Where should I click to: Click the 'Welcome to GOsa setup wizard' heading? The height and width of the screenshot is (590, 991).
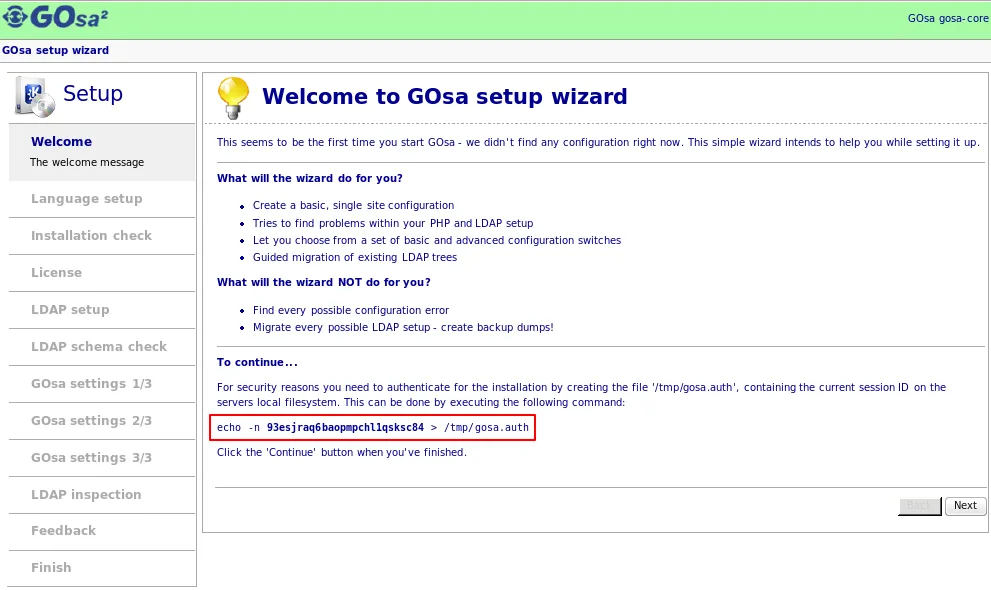click(x=444, y=96)
